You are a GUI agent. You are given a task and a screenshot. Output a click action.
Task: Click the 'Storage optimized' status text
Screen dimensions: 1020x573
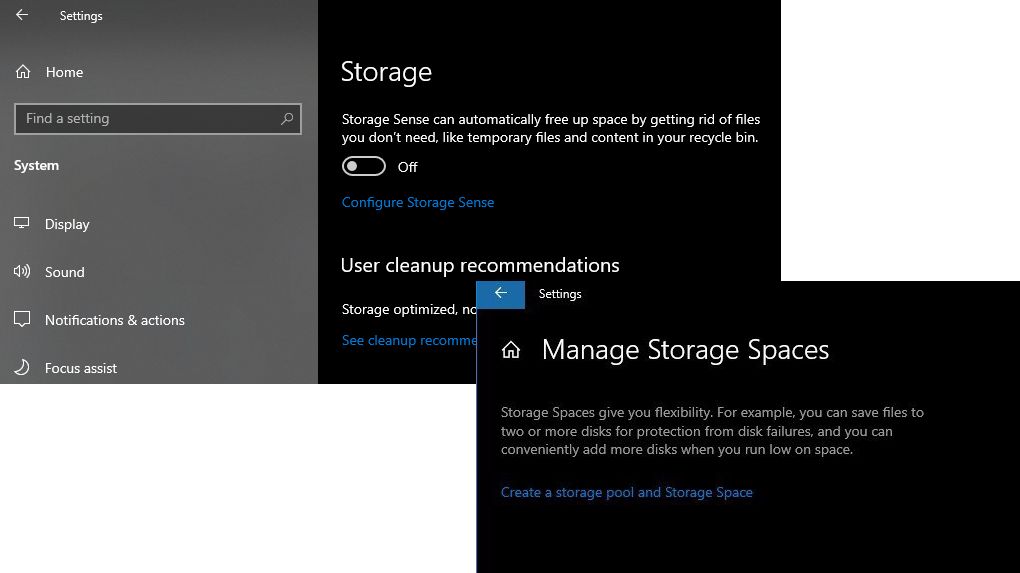[x=409, y=310]
